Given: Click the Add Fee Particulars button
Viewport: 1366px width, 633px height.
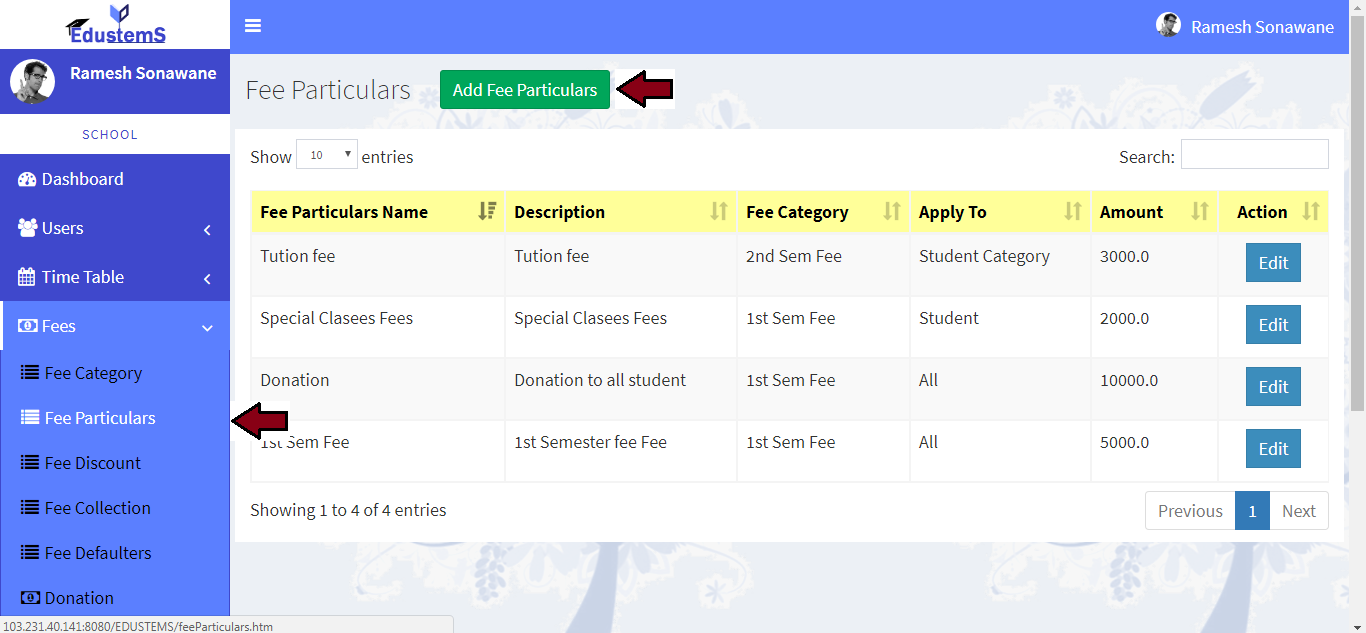Looking at the screenshot, I should pyautogui.click(x=524, y=89).
